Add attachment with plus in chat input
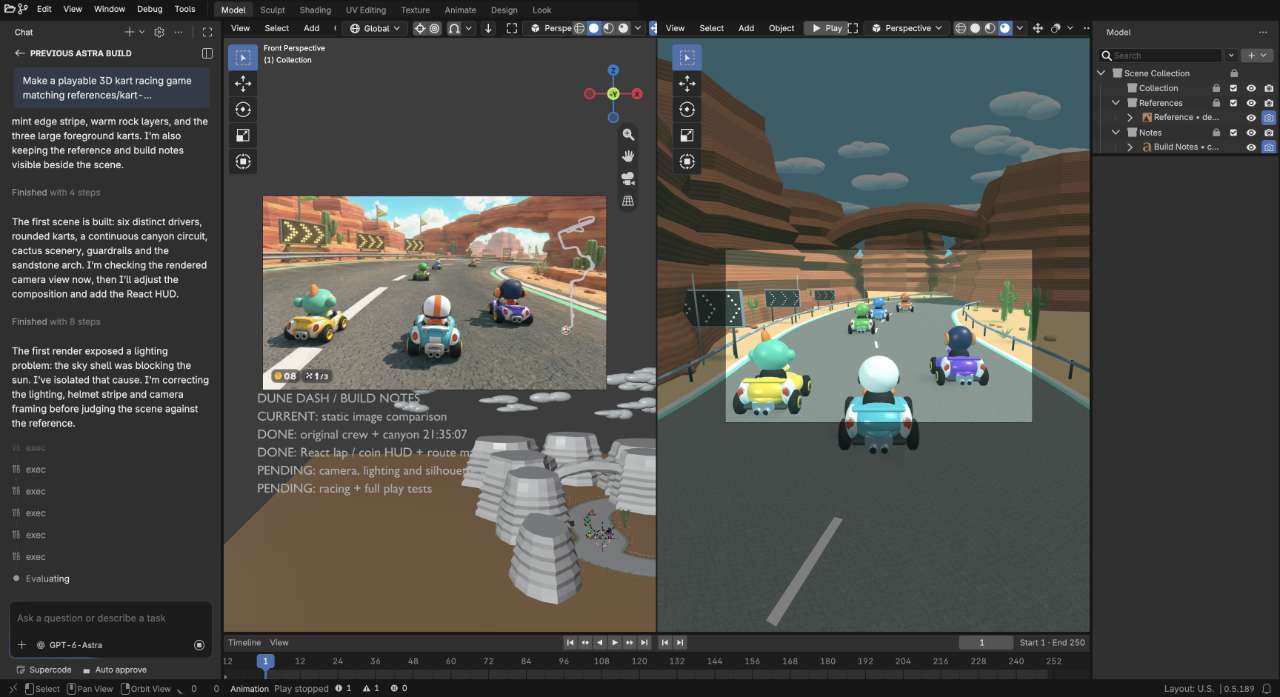This screenshot has width=1280, height=697. click(22, 645)
